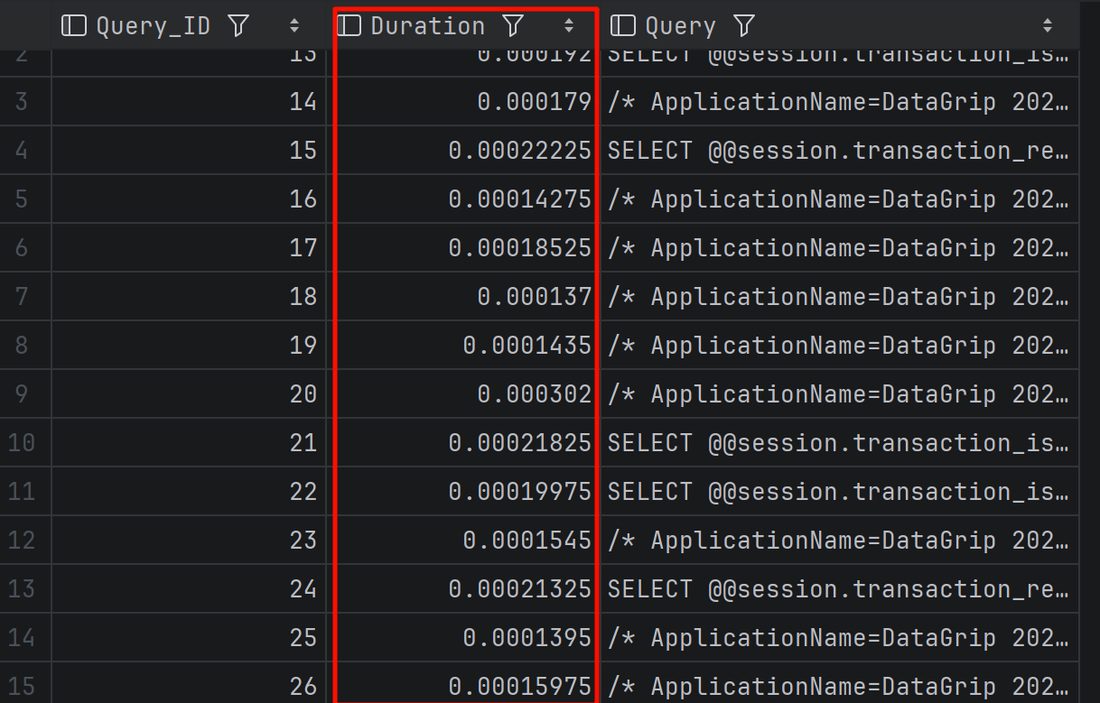Click the column icon next to Query_ID

pyautogui.click(x=74, y=26)
